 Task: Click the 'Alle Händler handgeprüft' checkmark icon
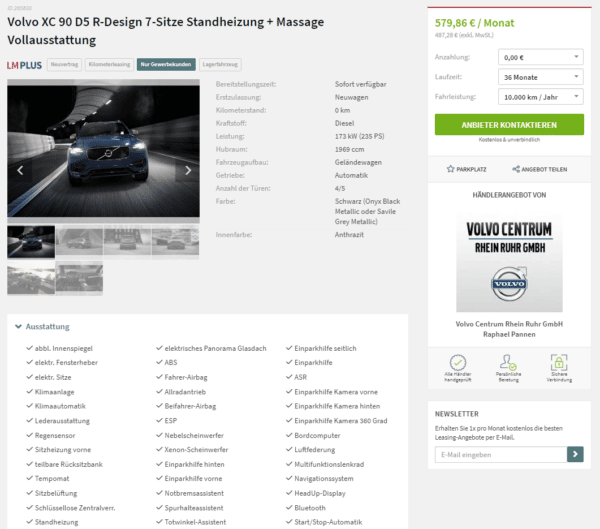[x=458, y=362]
